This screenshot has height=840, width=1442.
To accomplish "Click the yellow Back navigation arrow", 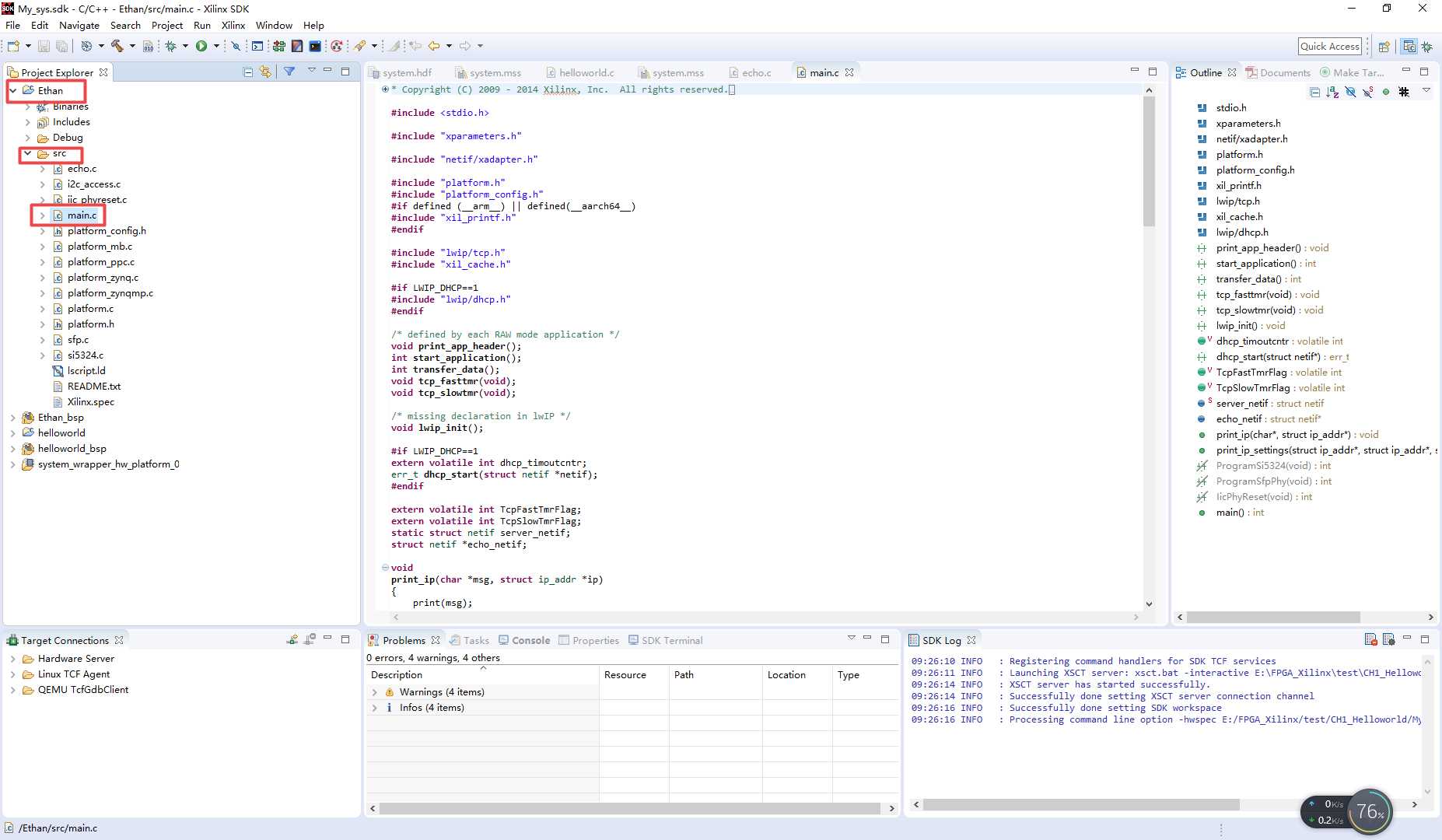I will (434, 46).
